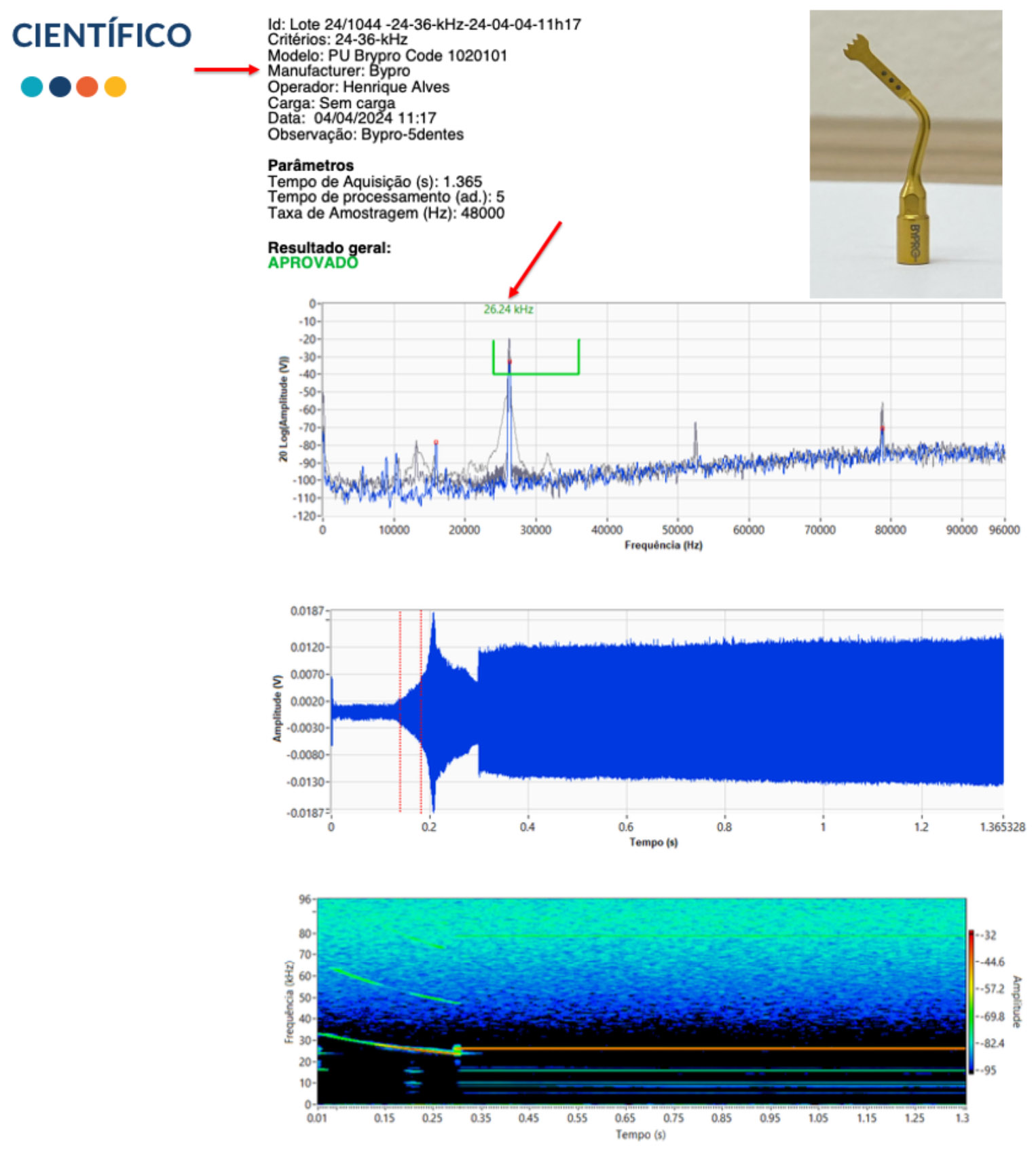This screenshot has height=1156, width=1036.
Task: Open the gold Bypro tip photo
Action: pos(905,153)
